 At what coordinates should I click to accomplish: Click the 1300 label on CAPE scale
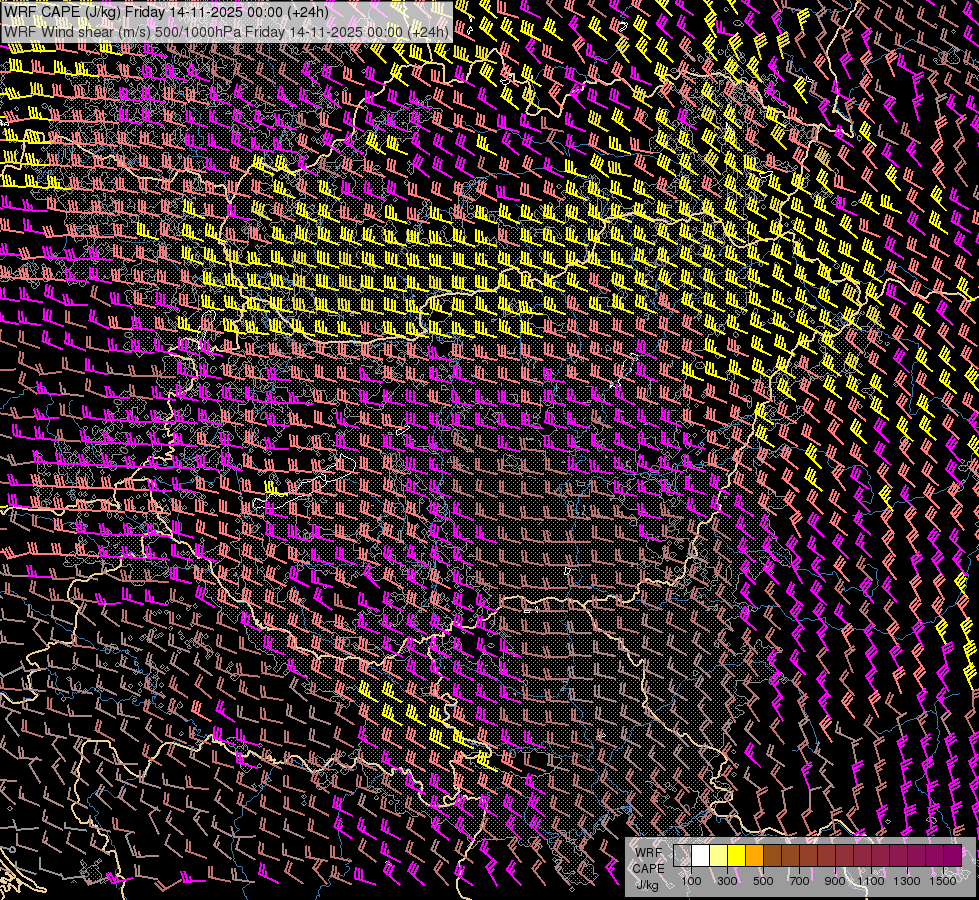coord(907,881)
